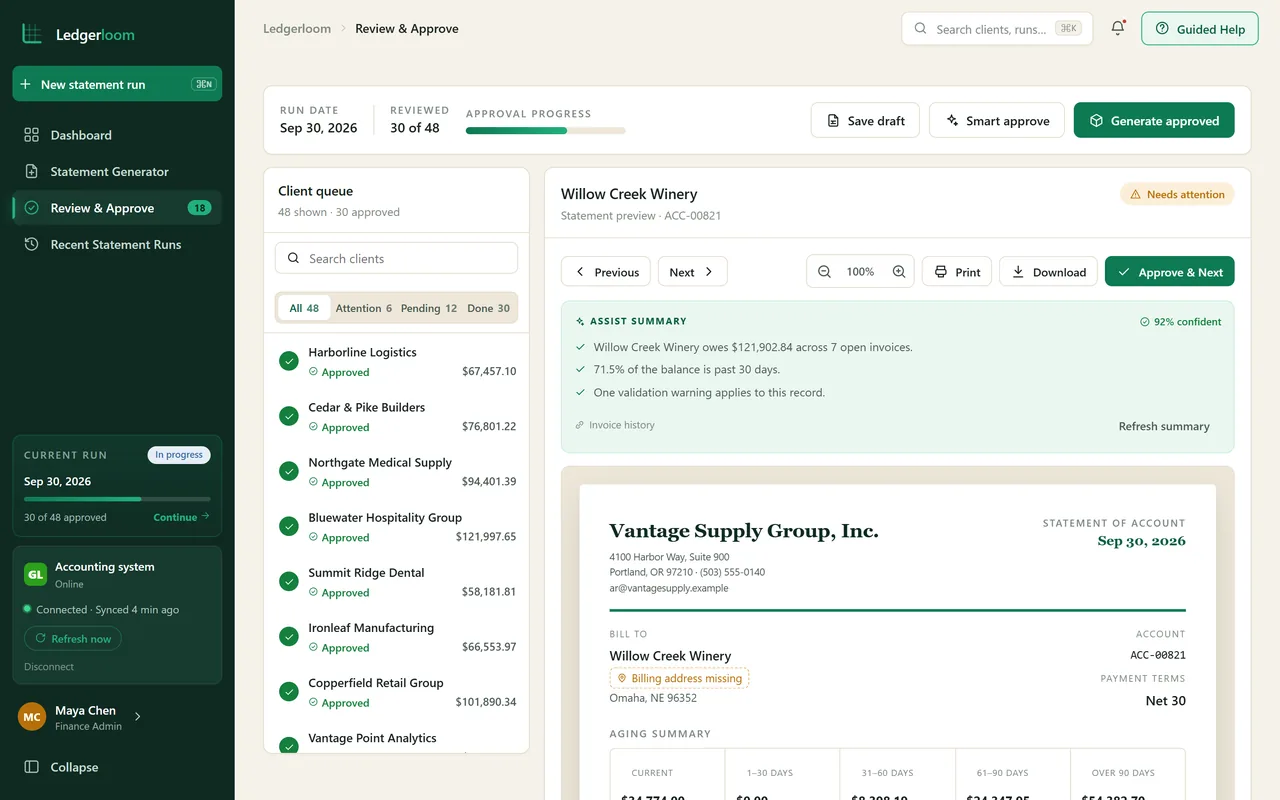Zoom out the statement preview
The height and width of the screenshot is (800, 1280).
pyautogui.click(x=825, y=272)
